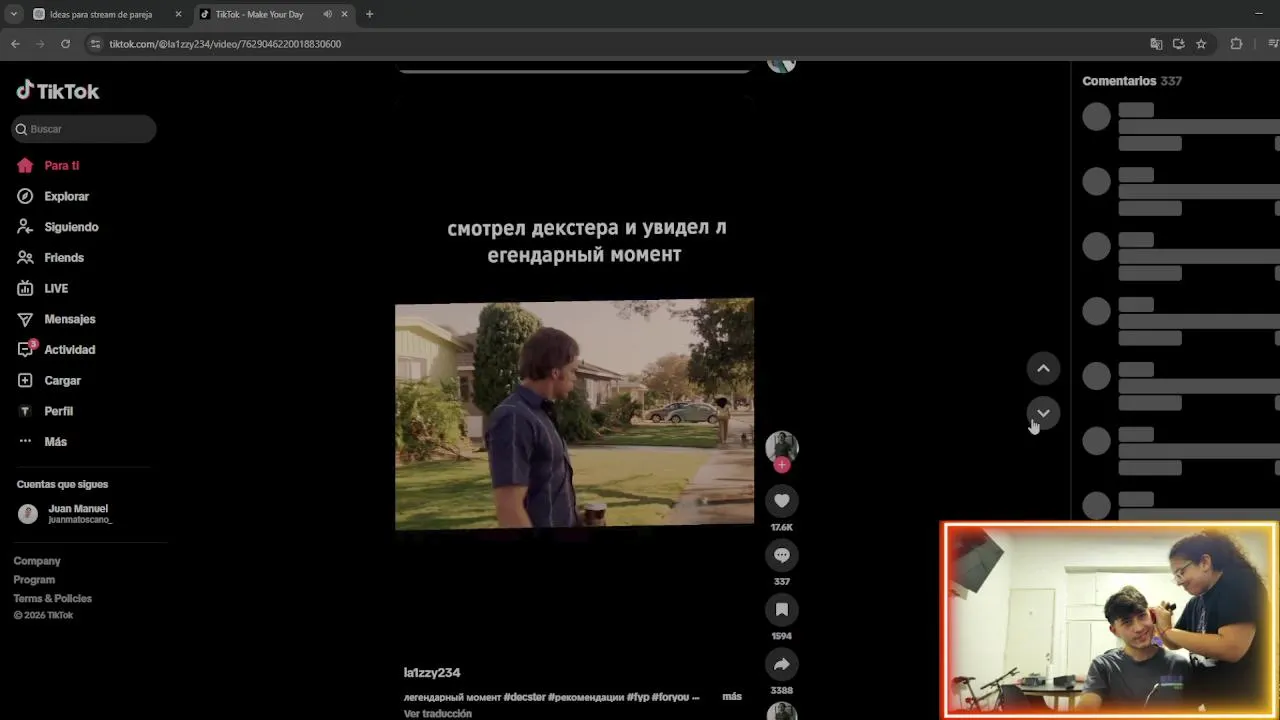
Task: Reload the page
Action: pyautogui.click(x=65, y=44)
